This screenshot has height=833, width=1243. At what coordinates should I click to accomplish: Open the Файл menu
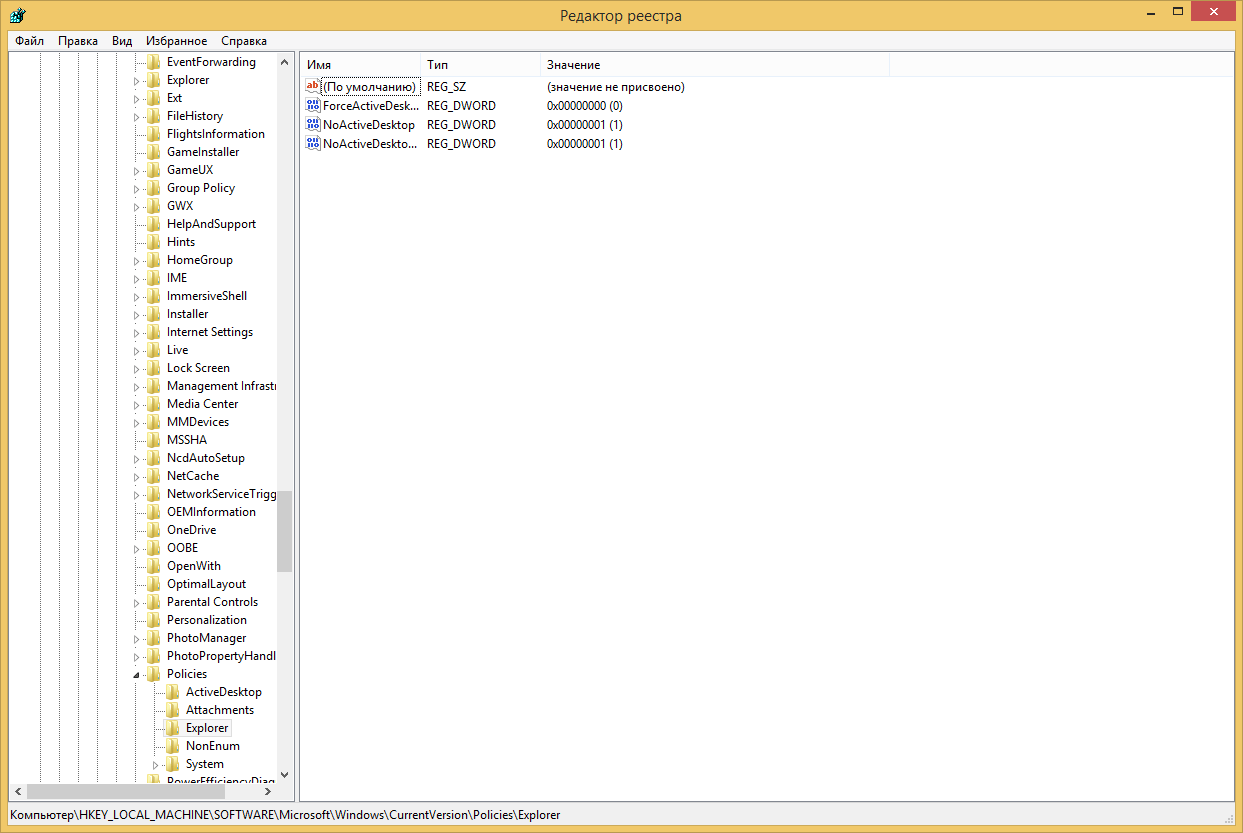(29, 41)
